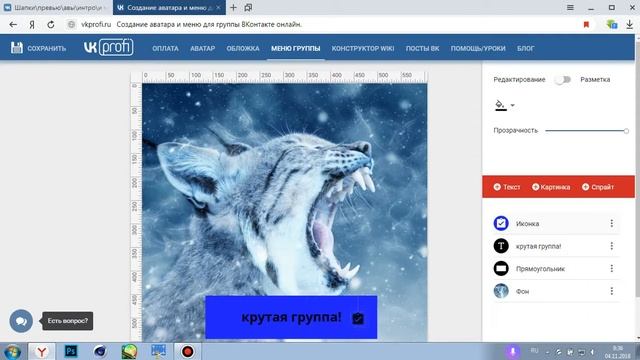
Task: Open the КОНСТРУКТОР WIKI section
Action: (363, 48)
